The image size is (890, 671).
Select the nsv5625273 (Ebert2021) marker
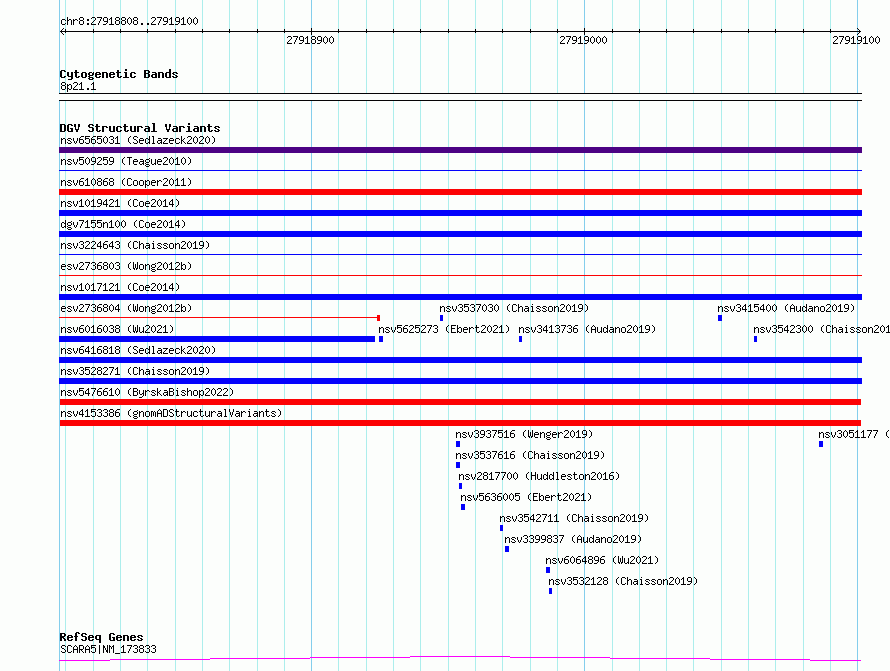[381, 339]
